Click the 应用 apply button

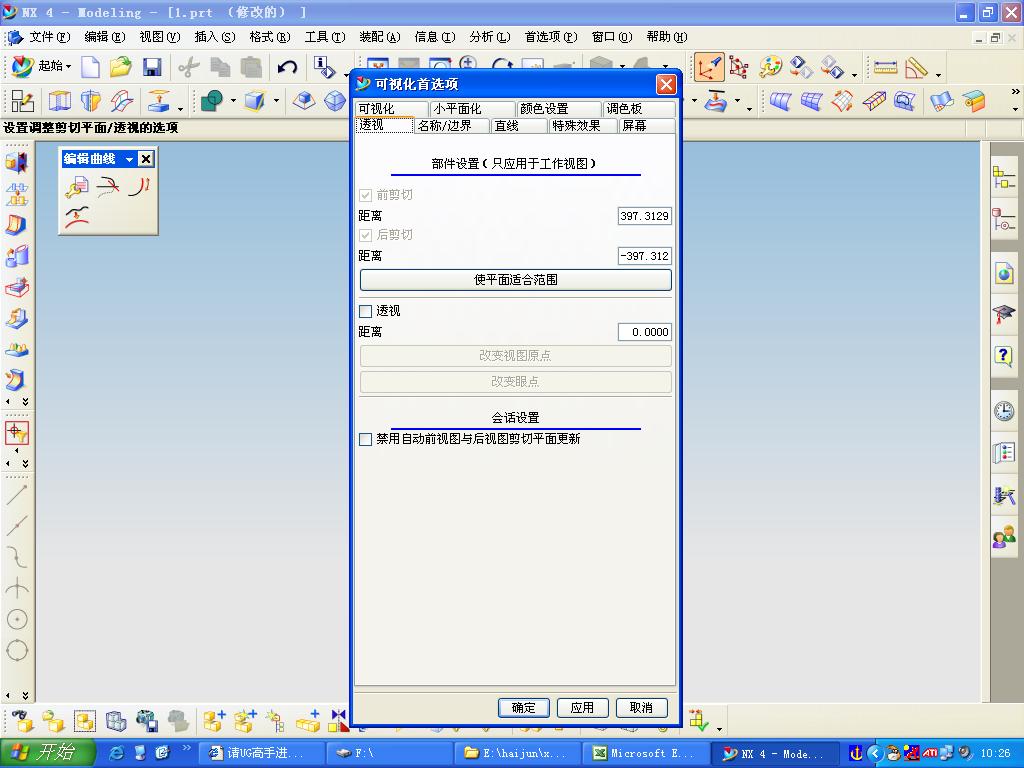(582, 708)
